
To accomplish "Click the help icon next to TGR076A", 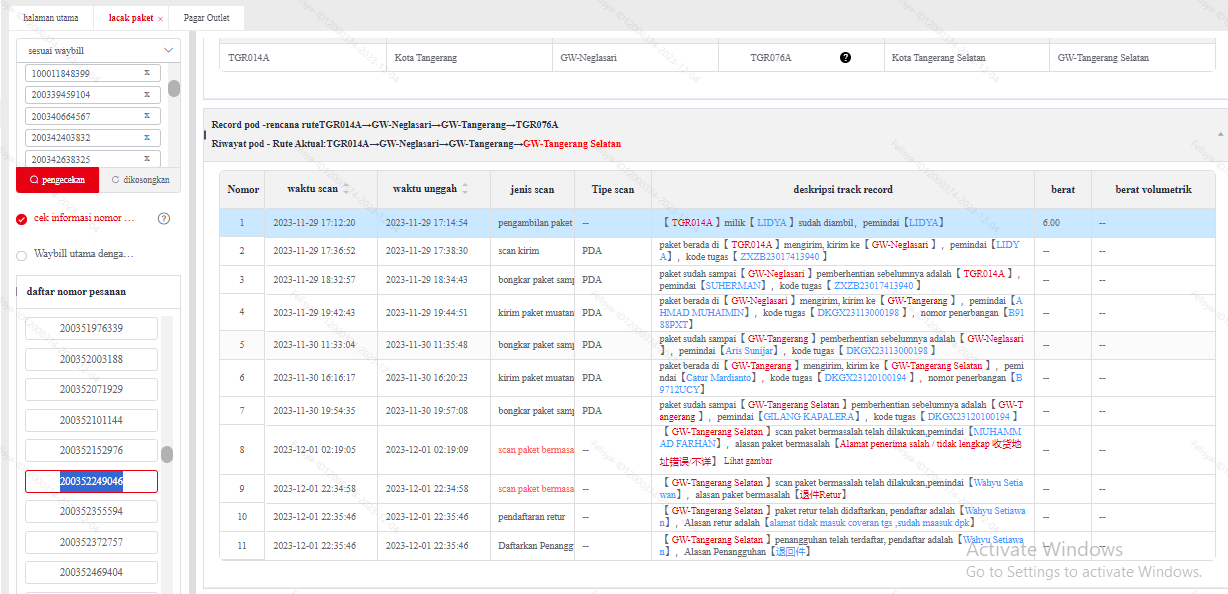I will [845, 58].
